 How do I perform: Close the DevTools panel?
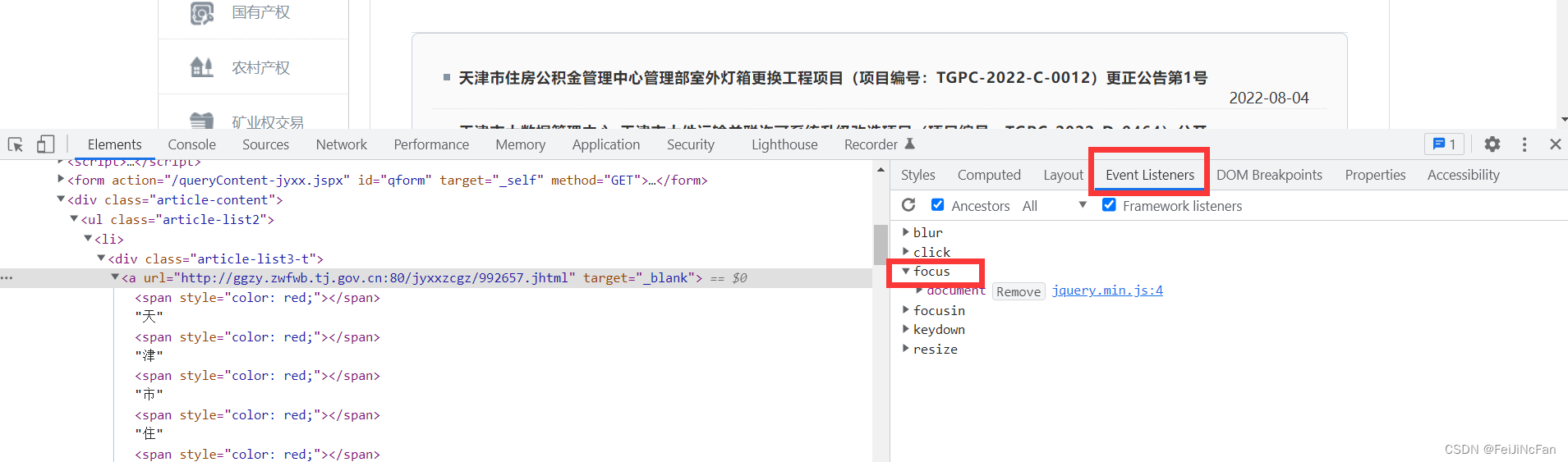pyautogui.click(x=1555, y=144)
